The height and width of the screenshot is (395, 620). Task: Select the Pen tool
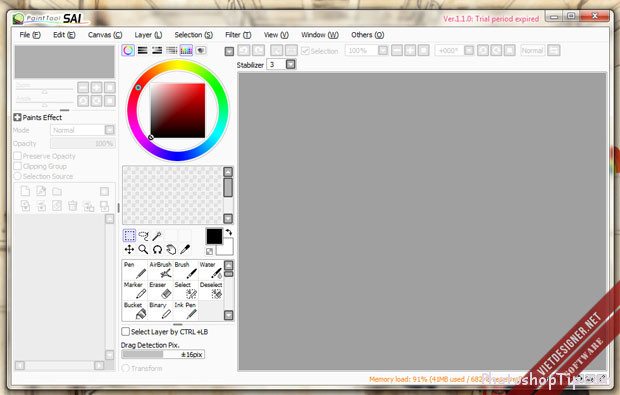[x=135, y=270]
